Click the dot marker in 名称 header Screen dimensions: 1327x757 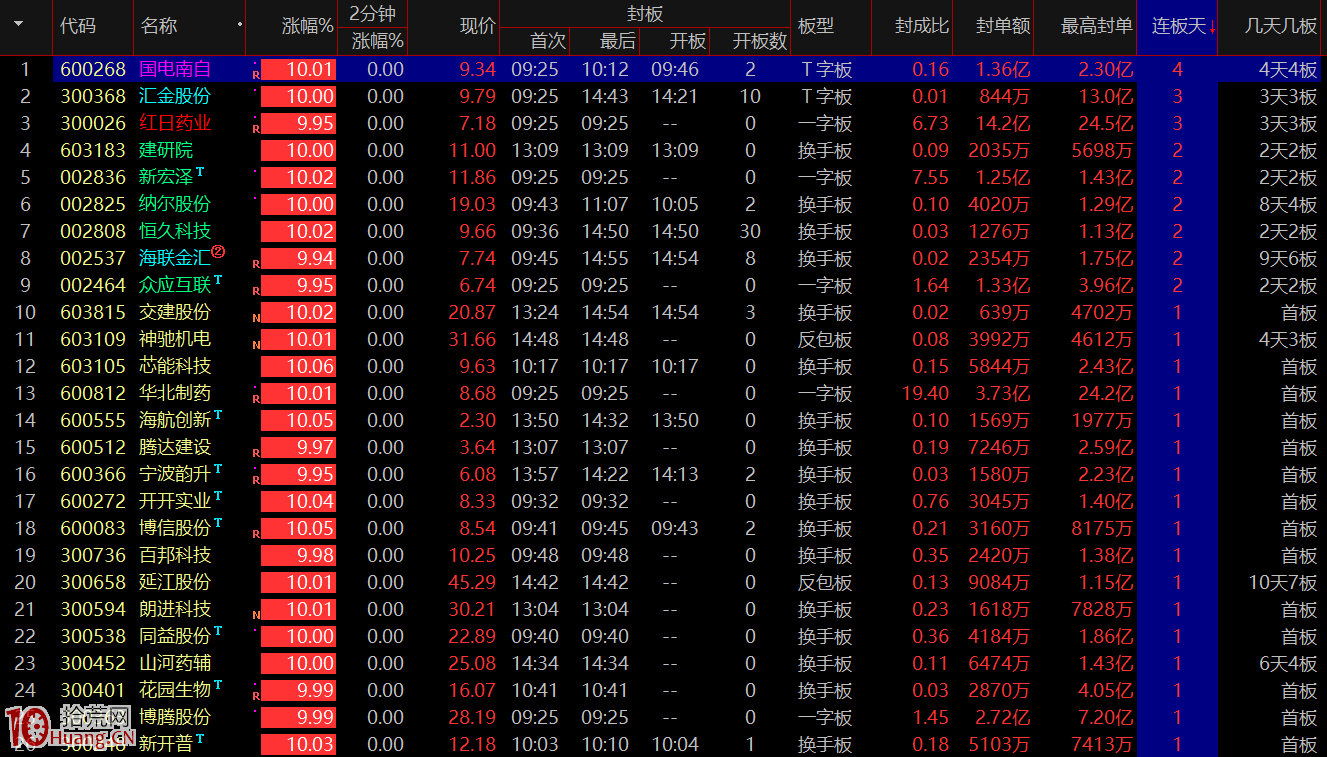coord(239,24)
